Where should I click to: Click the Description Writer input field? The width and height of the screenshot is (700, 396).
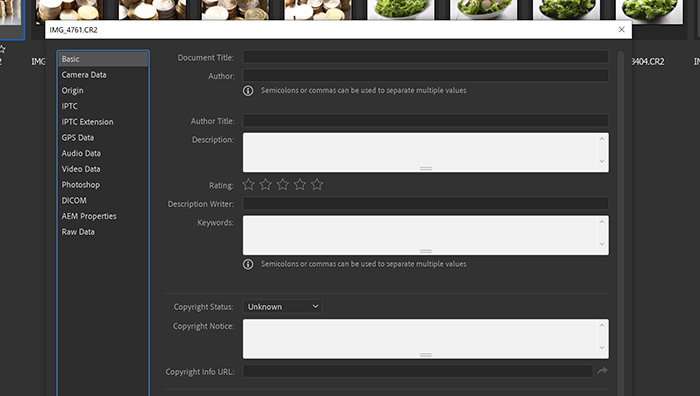[x=425, y=204]
